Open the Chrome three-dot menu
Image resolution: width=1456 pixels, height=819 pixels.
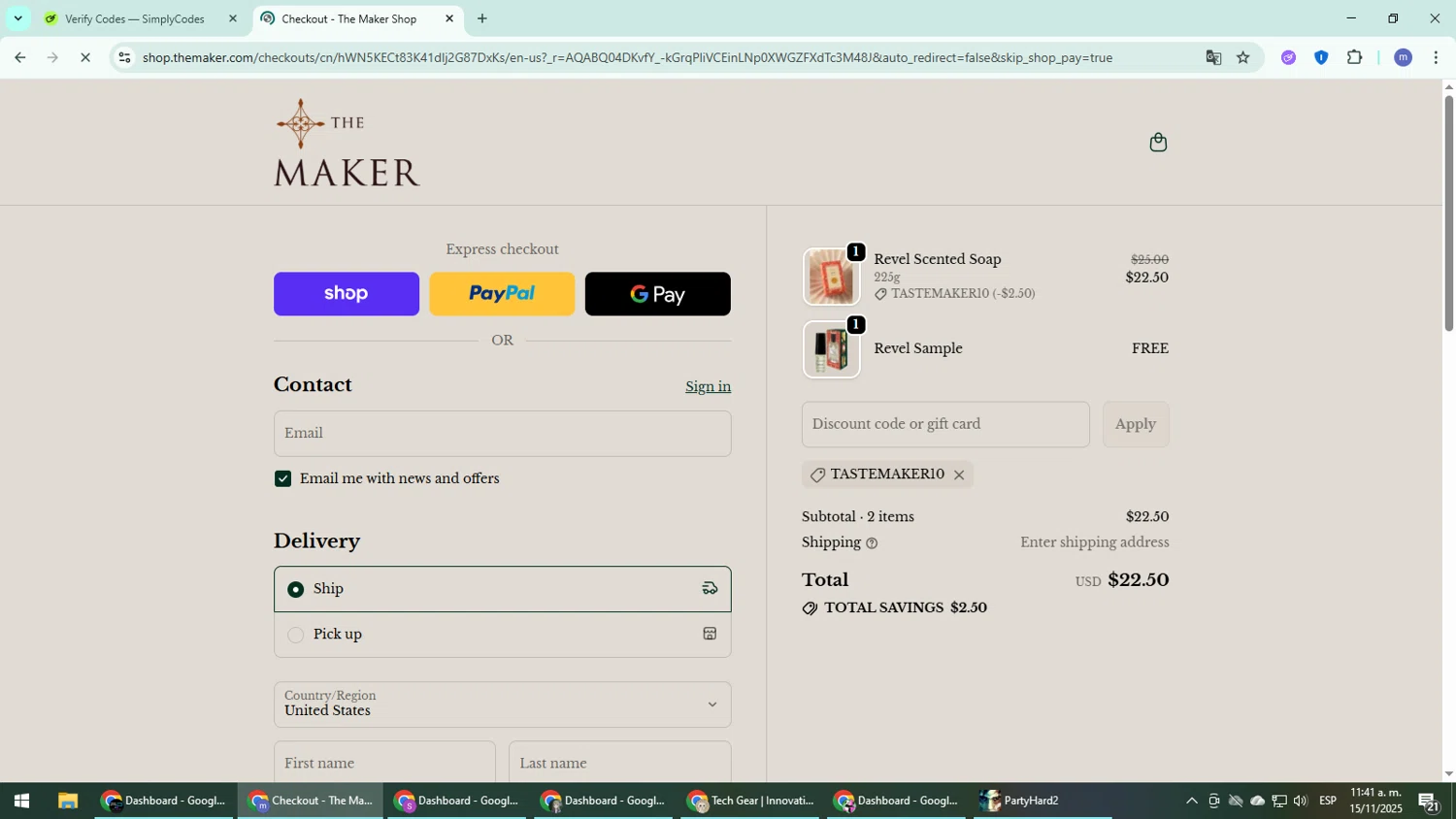click(x=1436, y=57)
